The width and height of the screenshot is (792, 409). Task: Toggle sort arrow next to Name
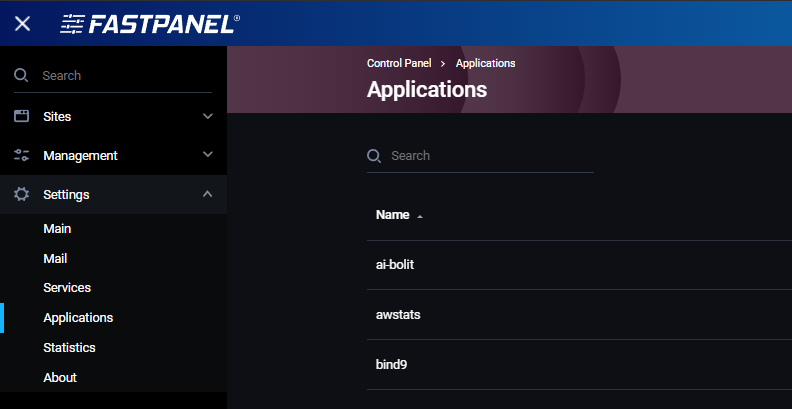click(x=420, y=216)
